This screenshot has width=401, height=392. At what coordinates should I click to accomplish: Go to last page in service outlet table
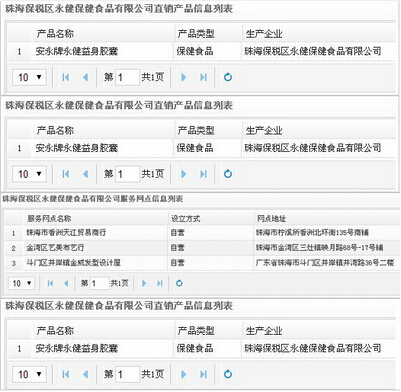(x=160, y=283)
